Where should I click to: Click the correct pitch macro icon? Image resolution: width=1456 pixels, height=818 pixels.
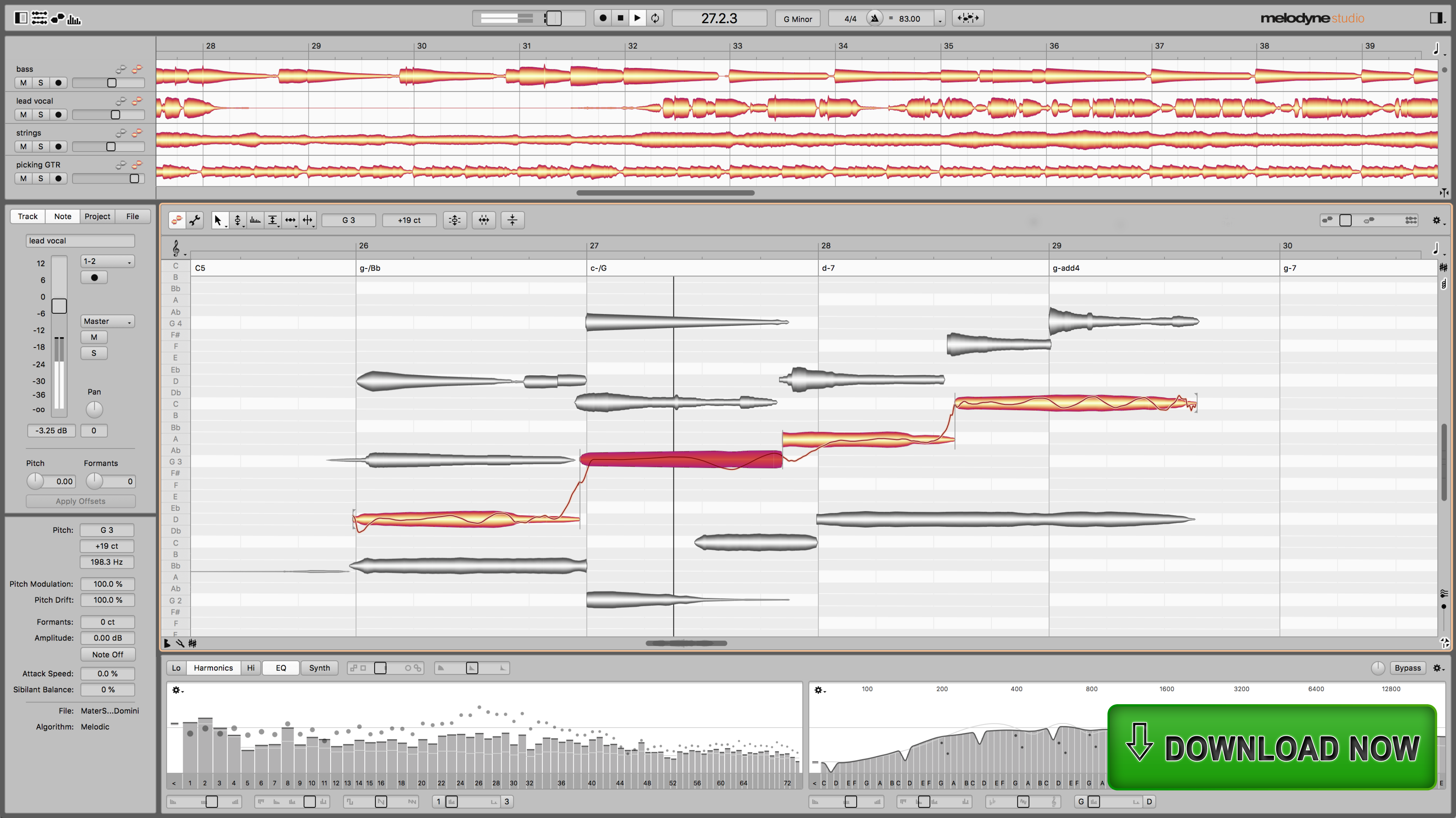[455, 220]
